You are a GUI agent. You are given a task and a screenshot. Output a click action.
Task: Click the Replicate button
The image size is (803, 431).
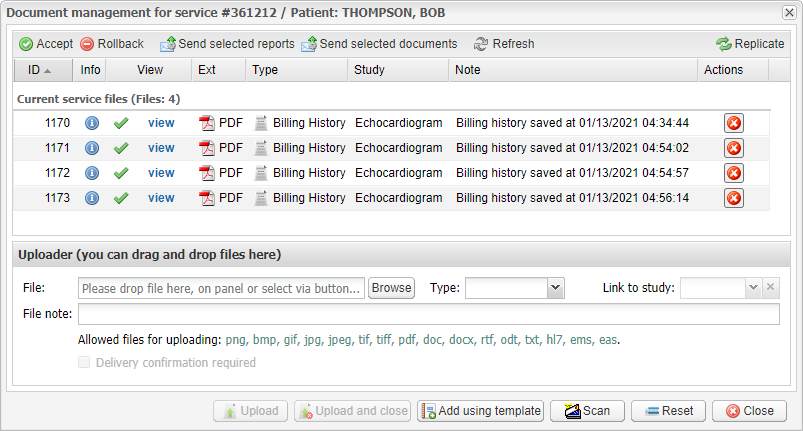coord(750,44)
